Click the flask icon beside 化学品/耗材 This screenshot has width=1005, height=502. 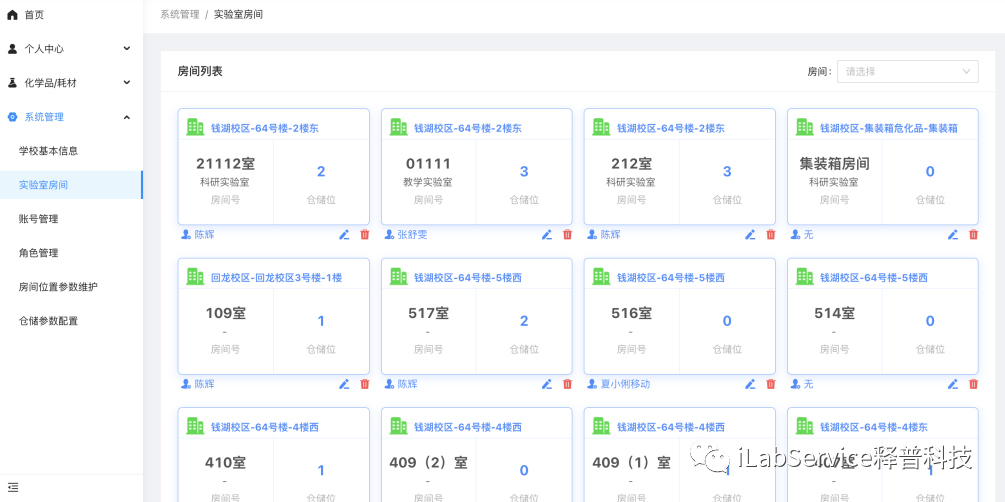pyautogui.click(x=12, y=83)
